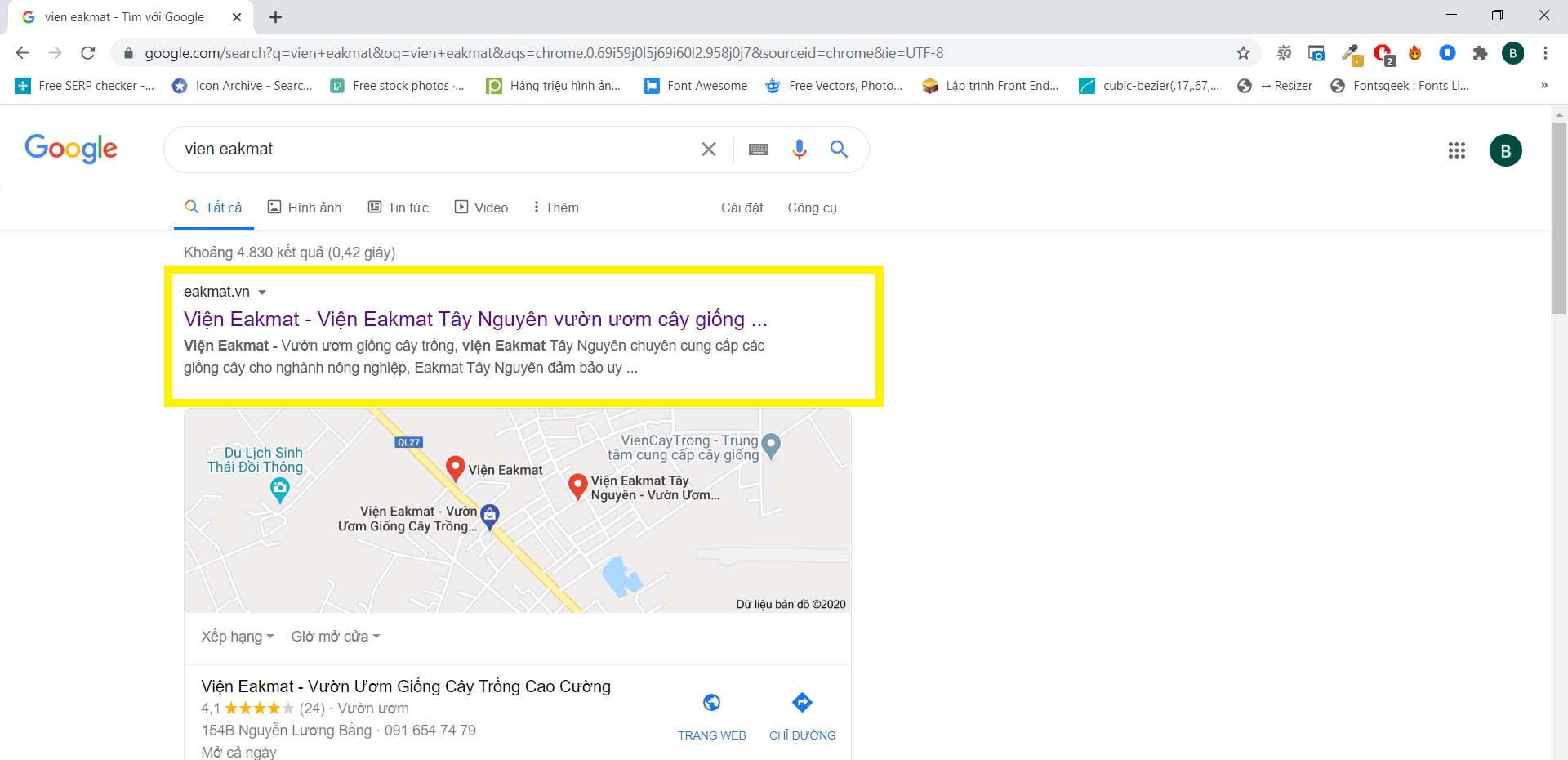Open Cài đặt settings menu
This screenshot has height=760, width=1568.
(x=742, y=208)
